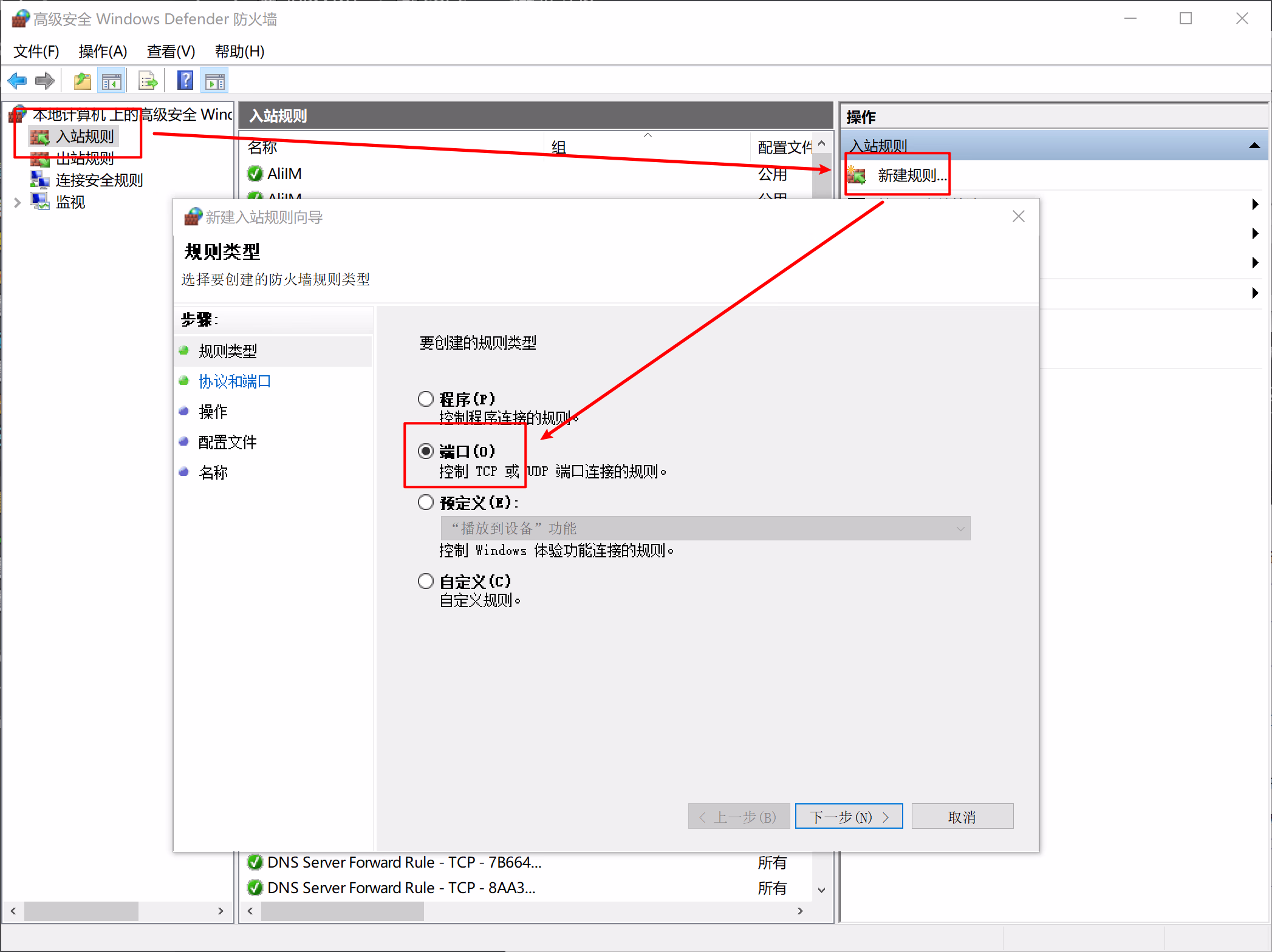Collapse the 入站规则 actions section arrow
1272x952 pixels.
click(1254, 146)
